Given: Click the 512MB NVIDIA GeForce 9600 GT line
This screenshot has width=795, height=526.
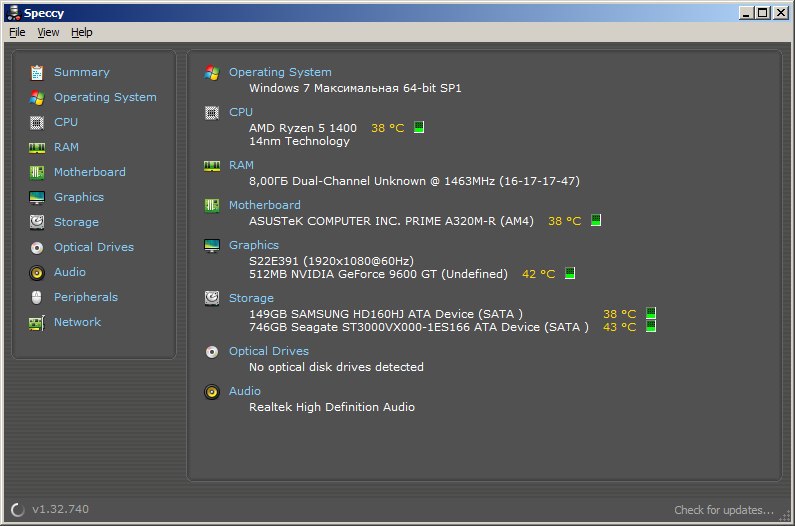Looking at the screenshot, I should point(378,274).
